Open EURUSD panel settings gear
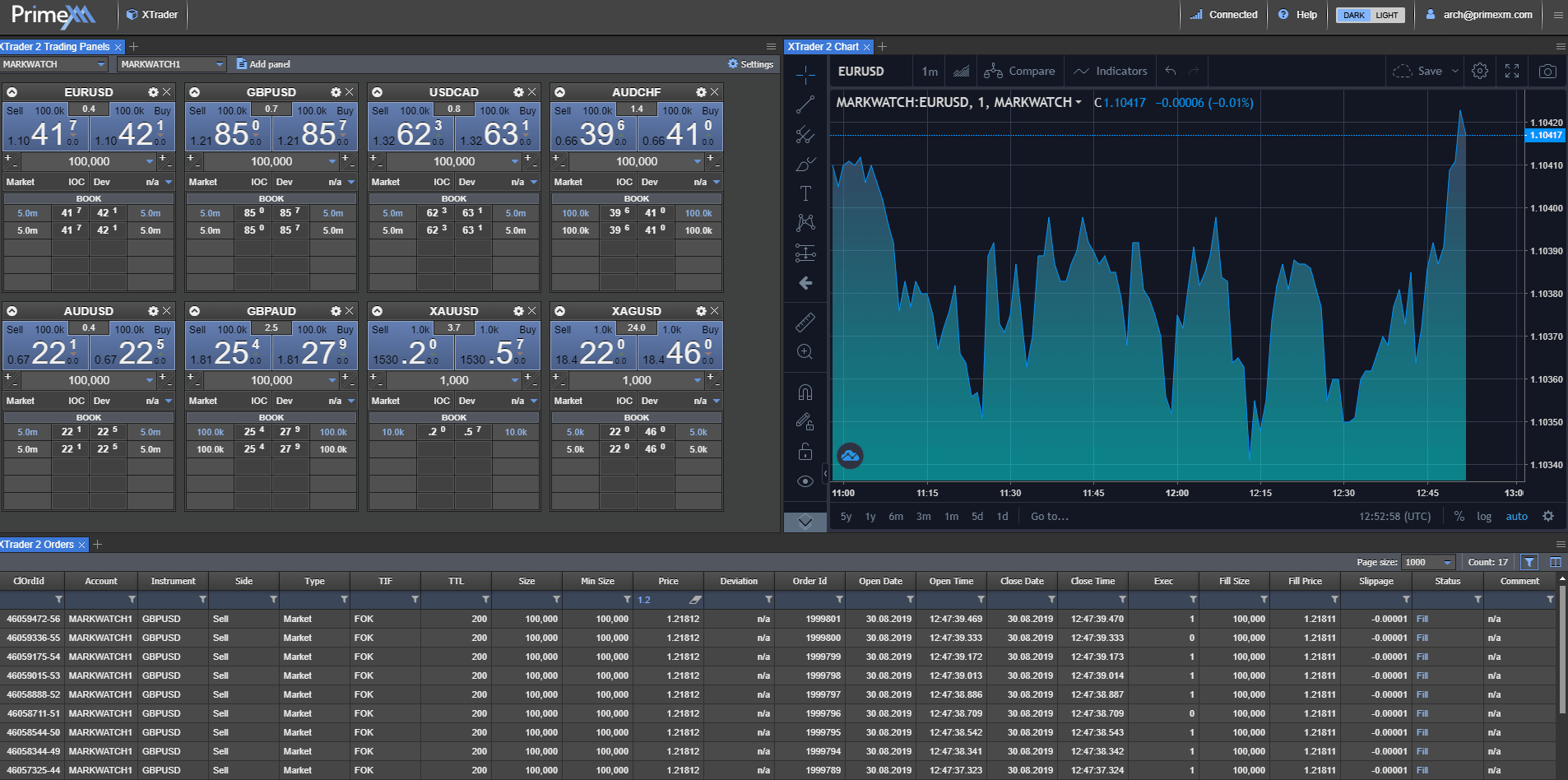Image resolution: width=1568 pixels, height=780 pixels. [153, 92]
